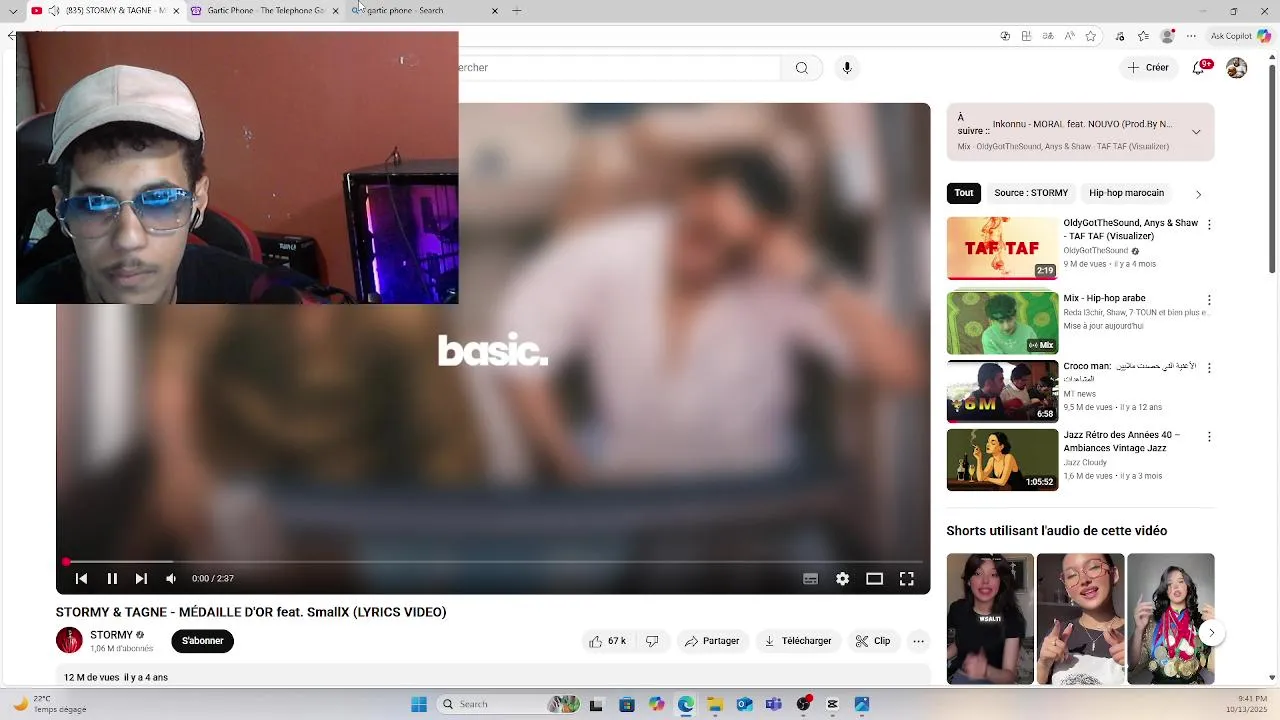Toggle Read aloud in the address bar
The image size is (1280, 720).
(x=1070, y=36)
